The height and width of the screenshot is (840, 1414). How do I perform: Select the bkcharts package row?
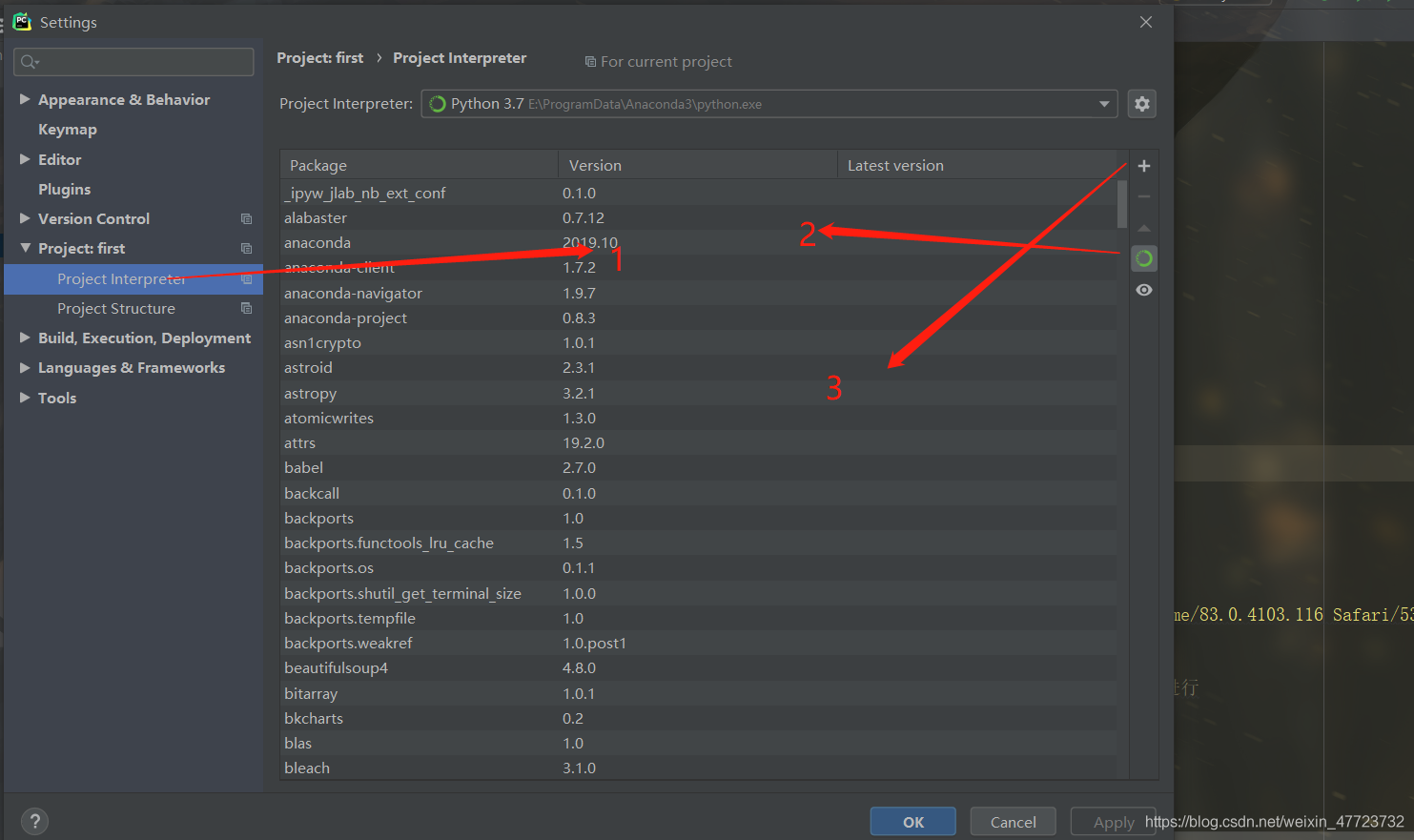[x=699, y=718]
